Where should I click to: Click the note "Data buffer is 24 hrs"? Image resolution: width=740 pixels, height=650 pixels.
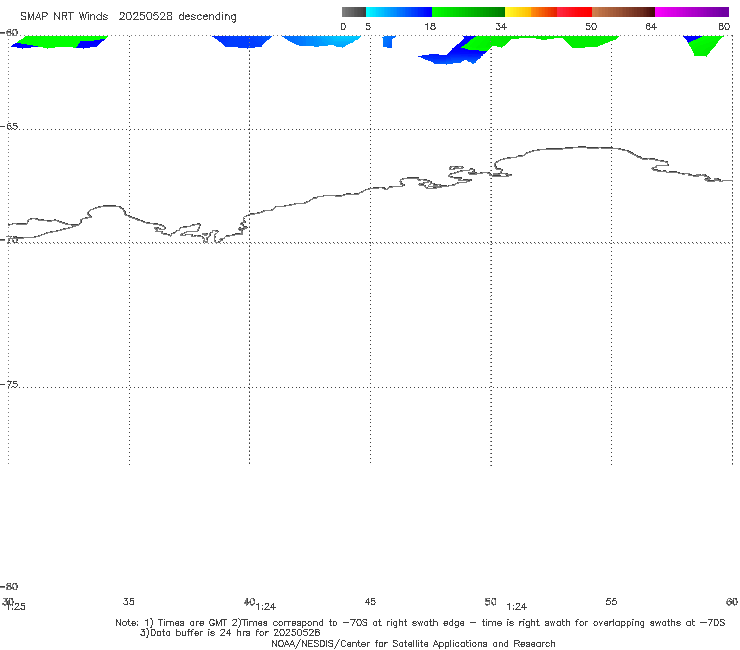(x=202, y=633)
